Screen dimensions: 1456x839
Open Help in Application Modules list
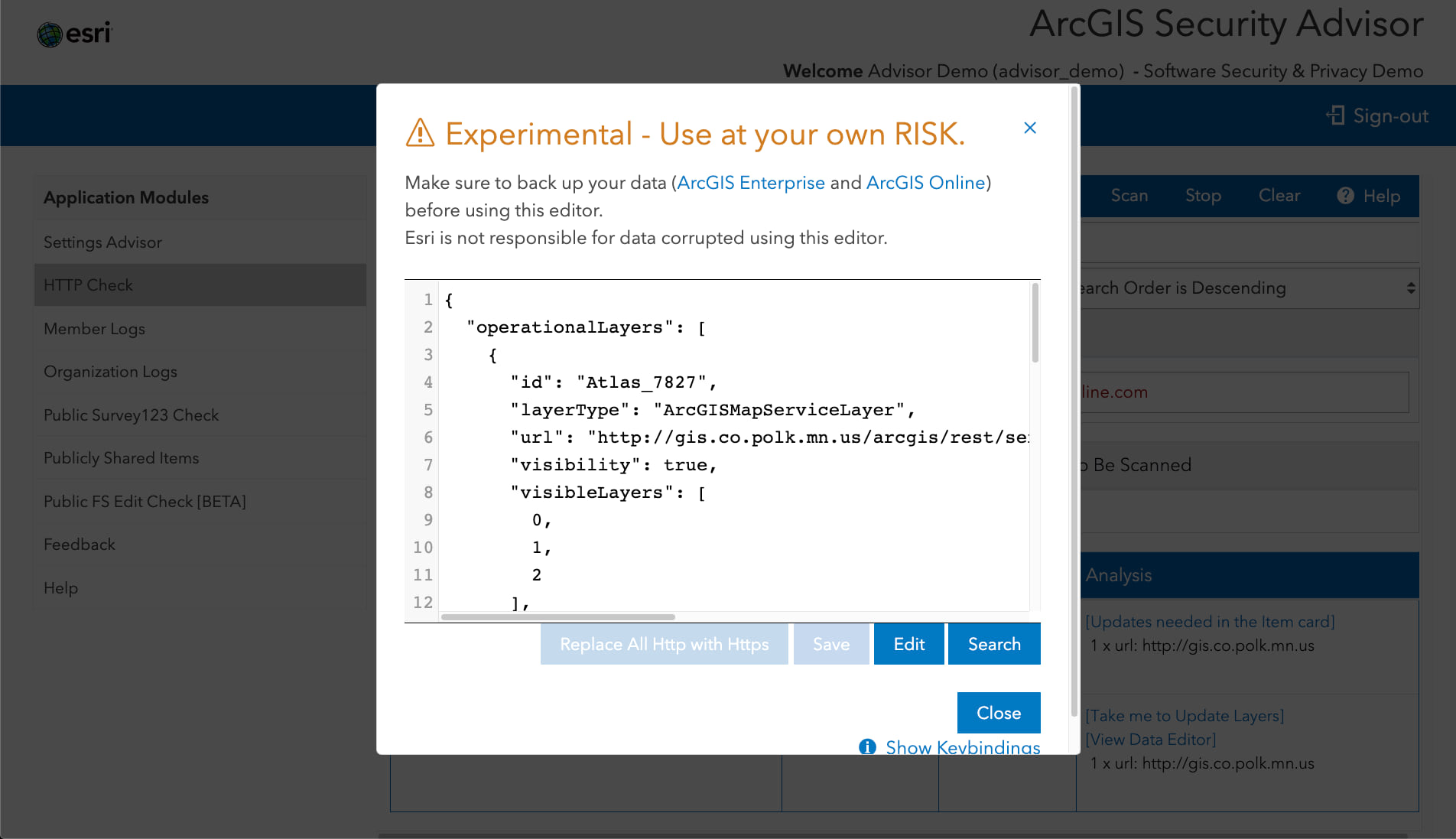coord(200,587)
